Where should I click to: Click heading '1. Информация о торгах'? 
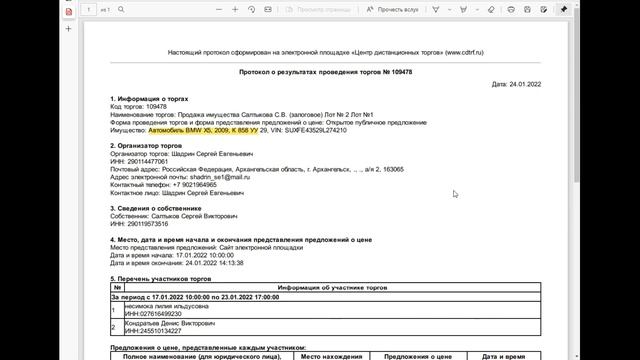[149, 99]
